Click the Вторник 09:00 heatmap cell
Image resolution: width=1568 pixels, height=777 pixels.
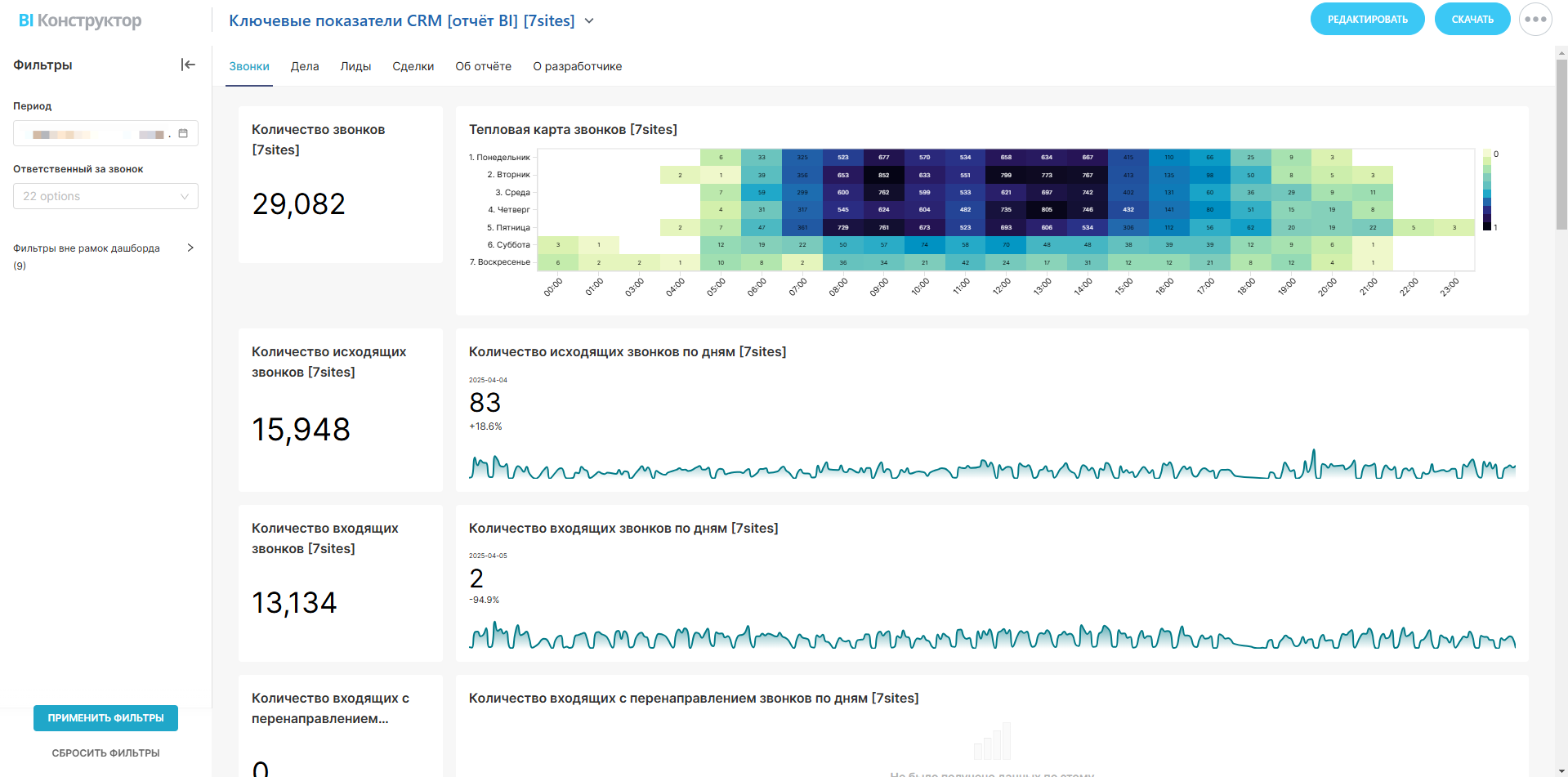[883, 175]
